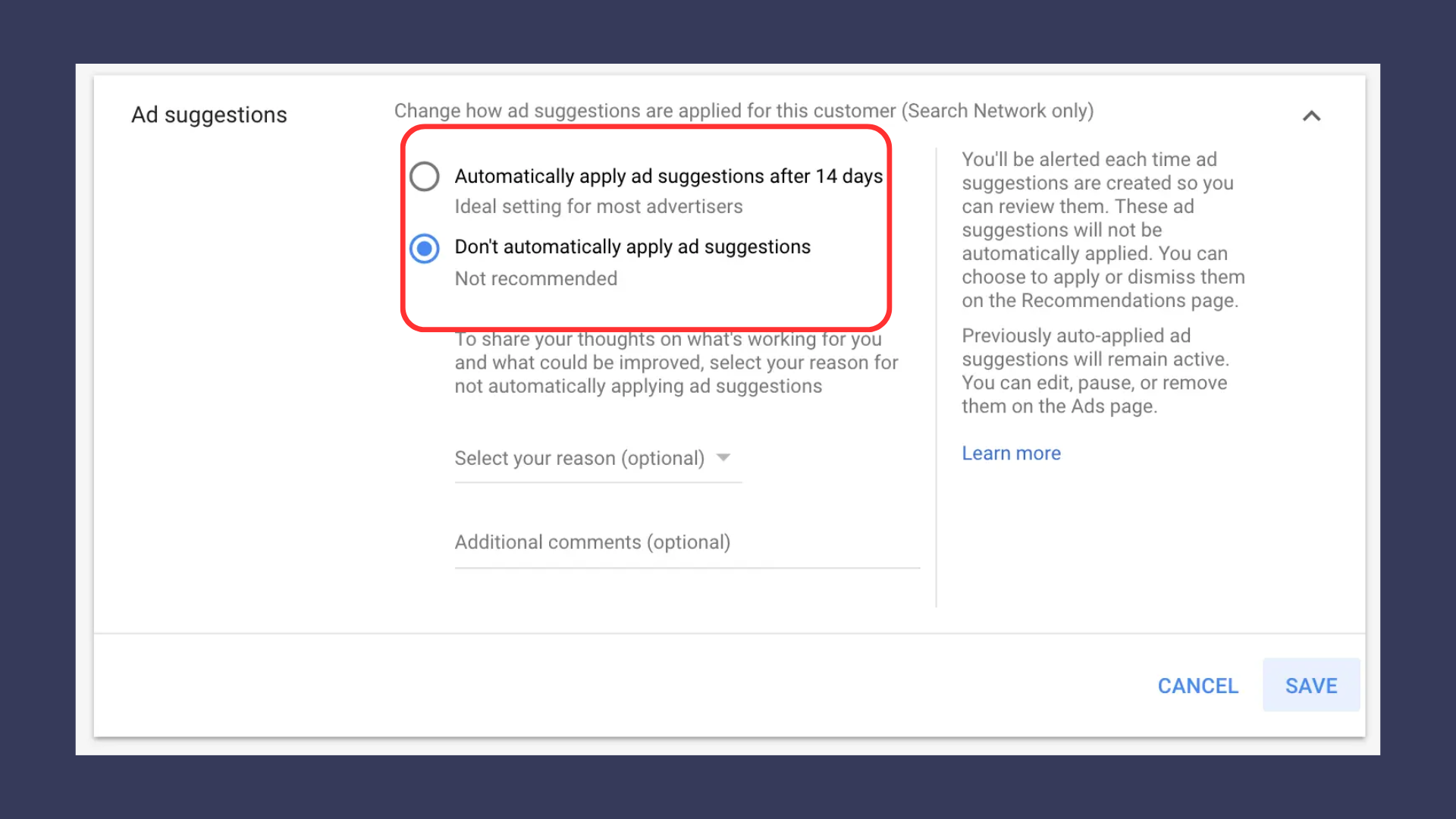Click the 'Previously auto-applied ad suggestions' paragraph
The width and height of the screenshot is (1456, 819).
point(1095,371)
